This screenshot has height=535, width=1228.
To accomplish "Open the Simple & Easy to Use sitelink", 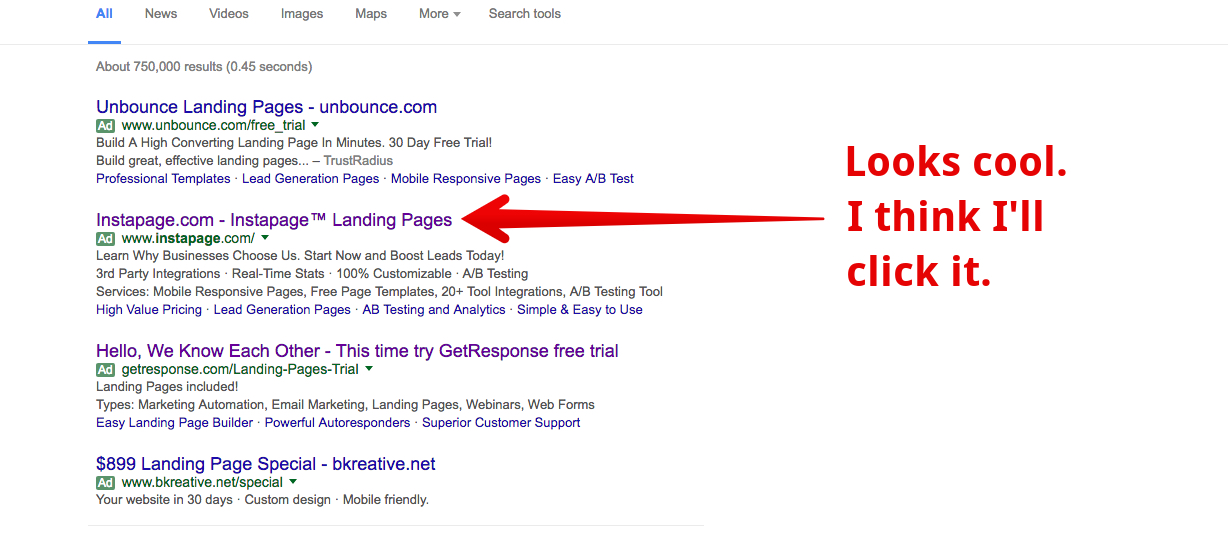I will coord(580,310).
